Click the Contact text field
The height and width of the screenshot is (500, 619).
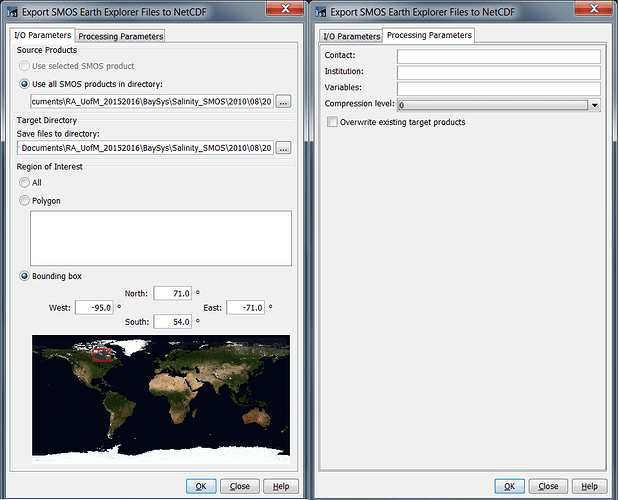(x=499, y=56)
